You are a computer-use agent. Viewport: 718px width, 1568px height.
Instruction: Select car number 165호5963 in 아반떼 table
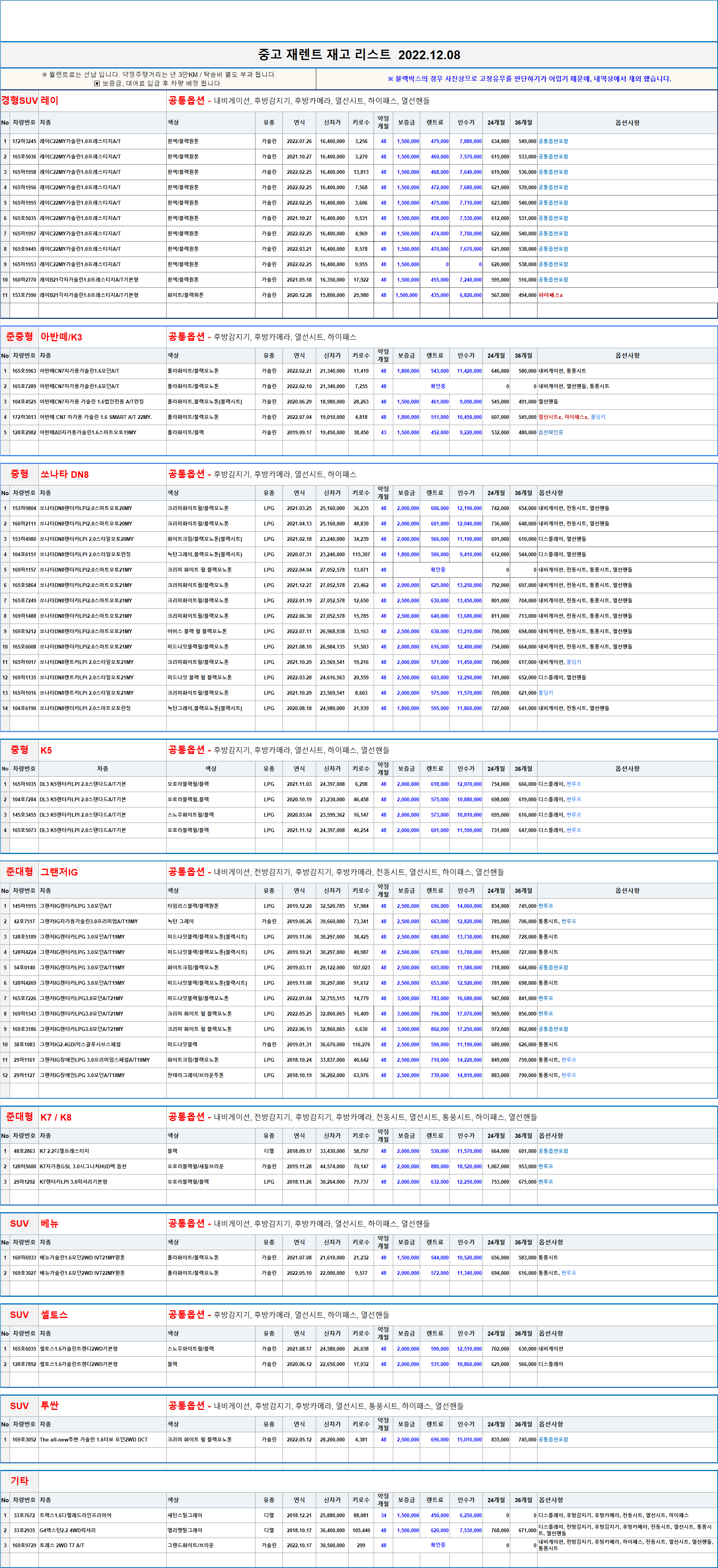click(x=24, y=371)
